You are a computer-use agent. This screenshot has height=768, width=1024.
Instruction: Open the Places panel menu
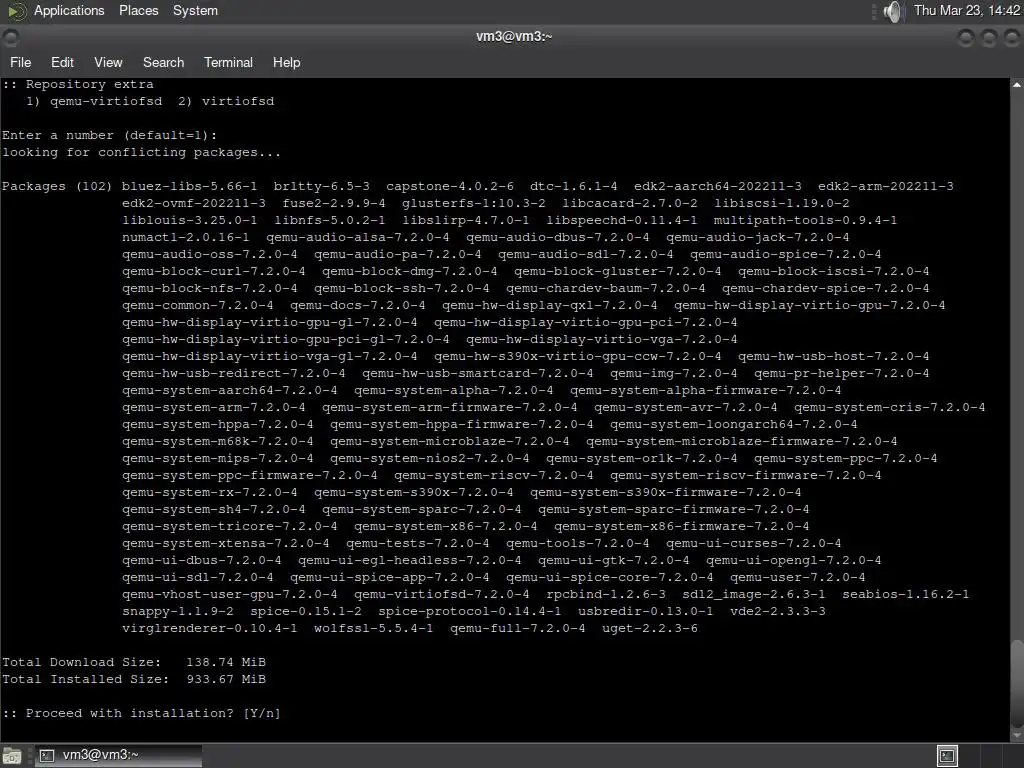point(138,10)
